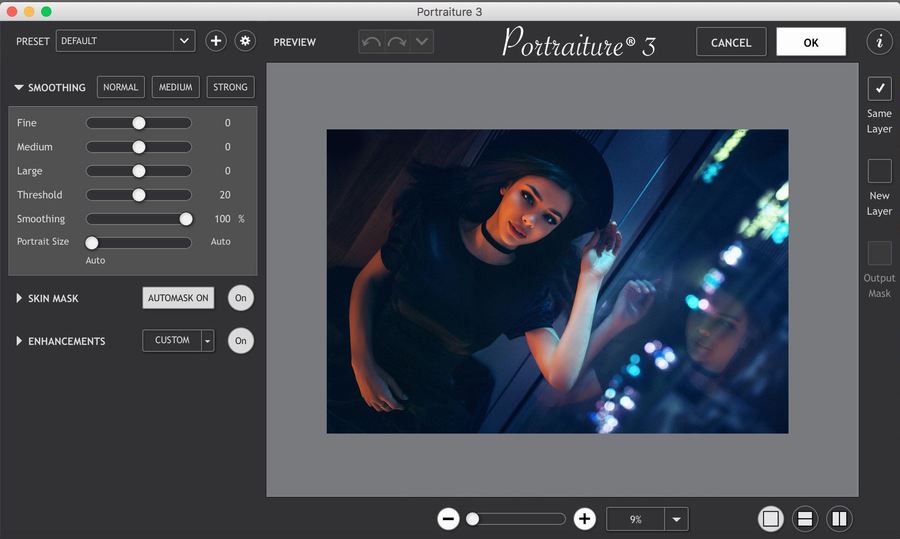This screenshot has width=900, height=539.
Task: Open the zoom percentage dropdown
Action: [x=677, y=519]
